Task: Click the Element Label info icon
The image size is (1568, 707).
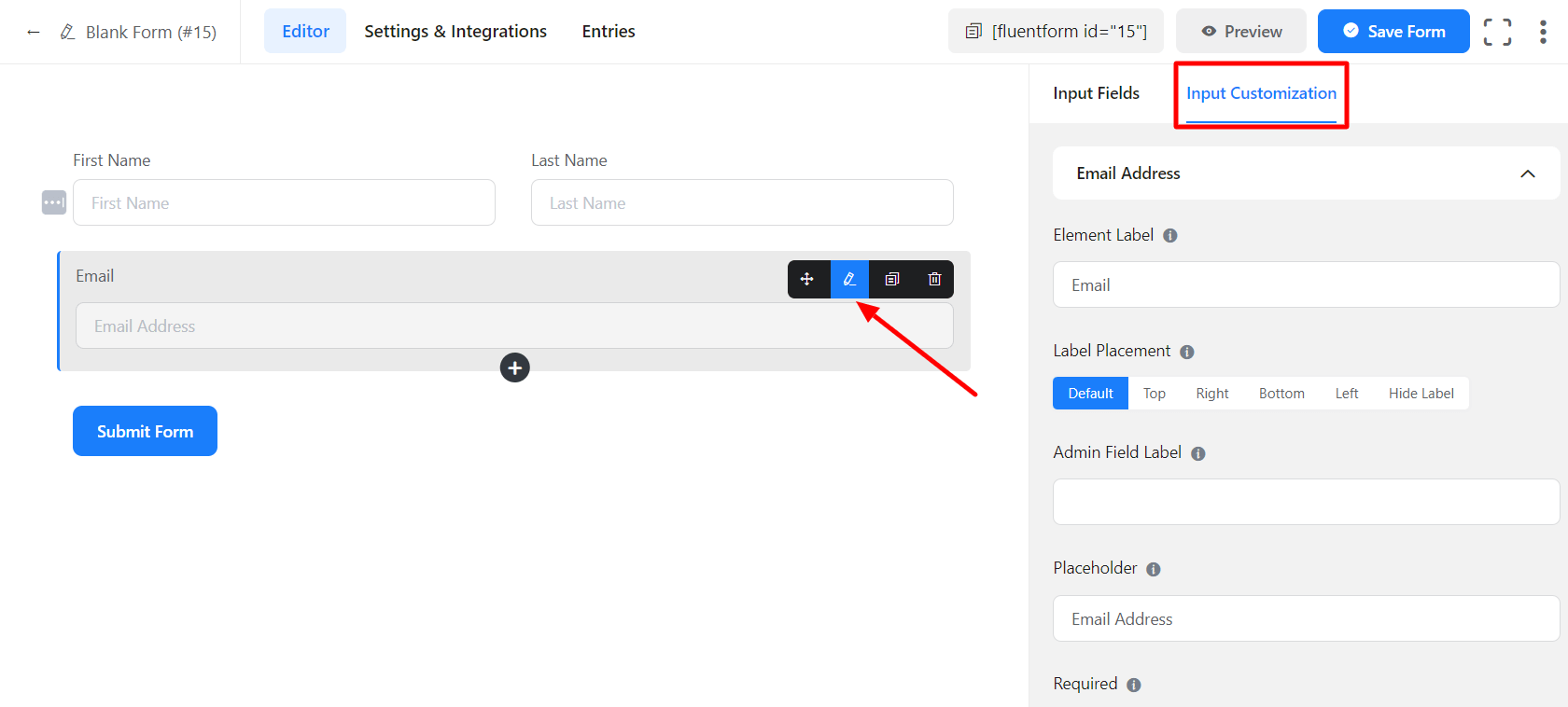Action: [1170, 236]
